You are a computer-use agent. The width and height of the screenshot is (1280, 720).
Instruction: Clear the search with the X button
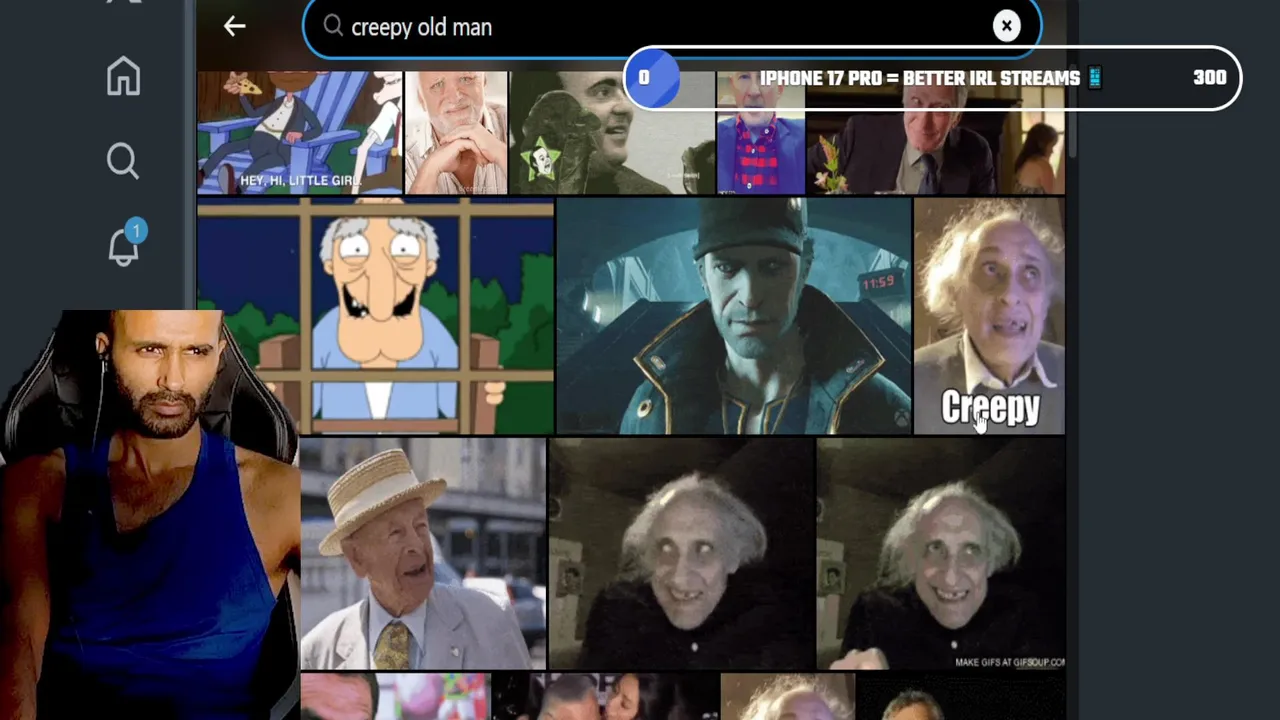(x=1006, y=26)
